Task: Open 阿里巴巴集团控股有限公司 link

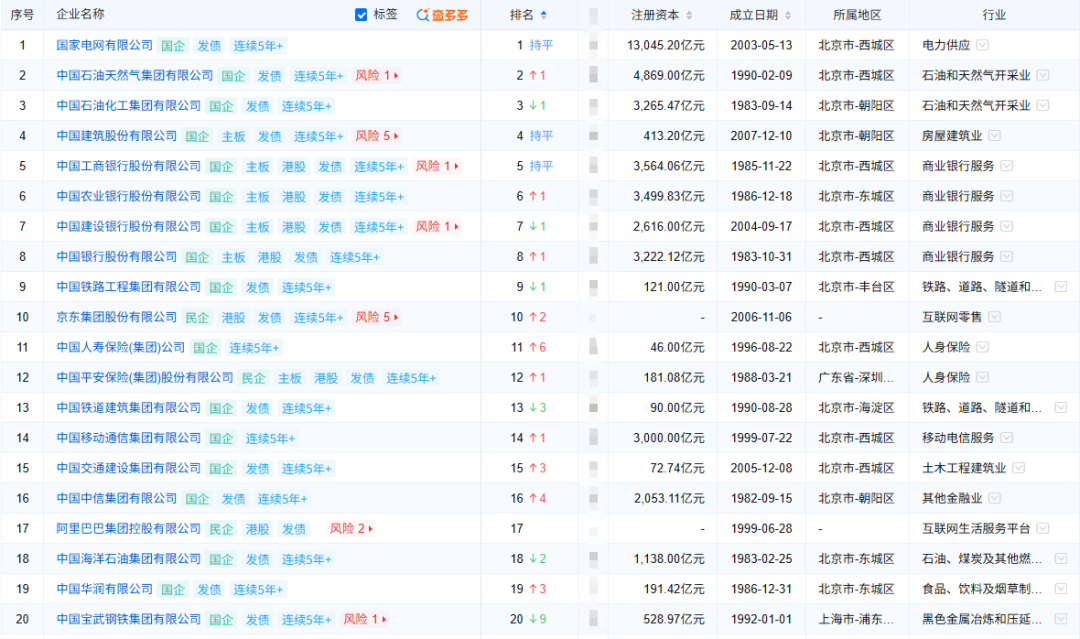Action: pos(129,529)
